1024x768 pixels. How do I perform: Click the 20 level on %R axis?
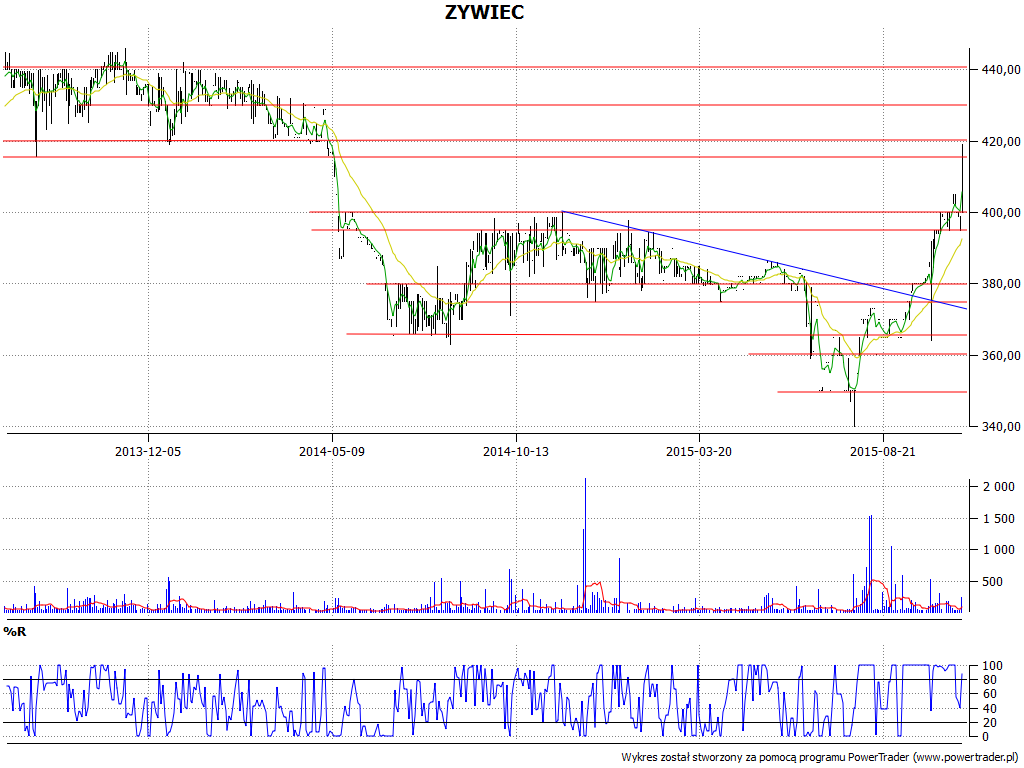pos(989,723)
